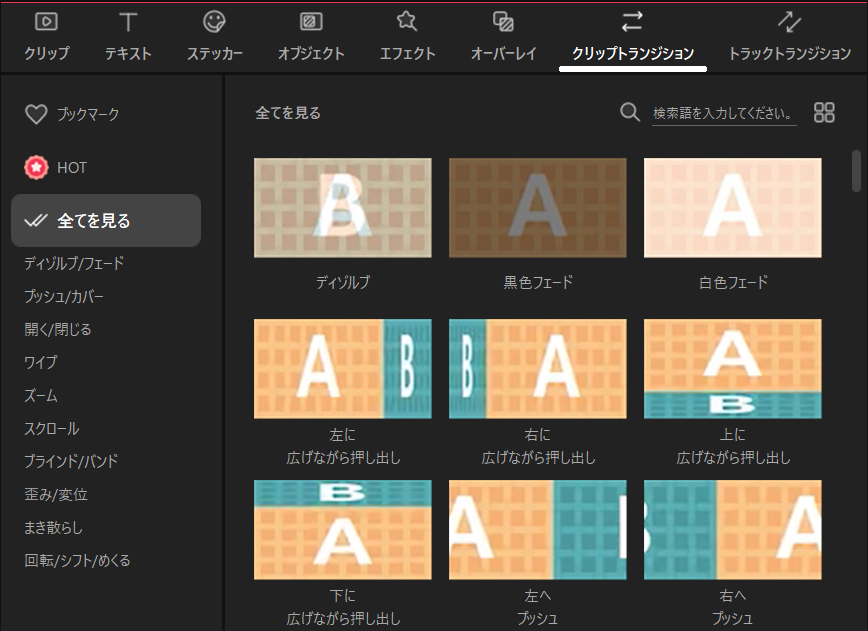Open the 回転/シフト/めくる category

pyautogui.click(x=77, y=560)
